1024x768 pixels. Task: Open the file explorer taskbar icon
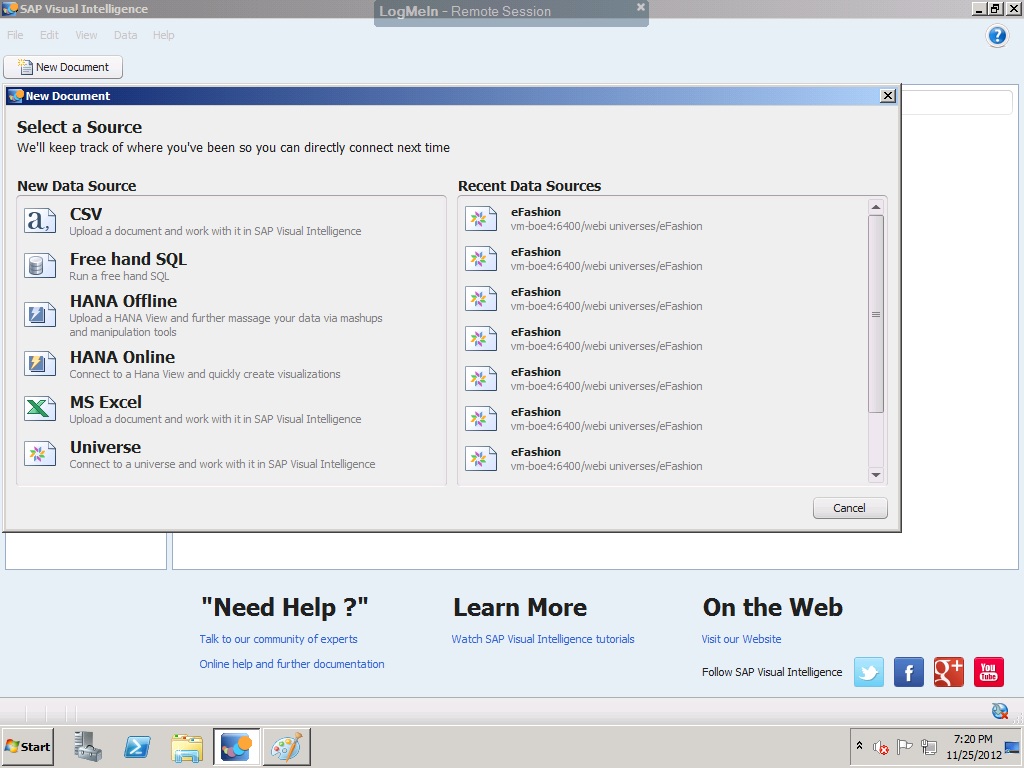(x=187, y=746)
